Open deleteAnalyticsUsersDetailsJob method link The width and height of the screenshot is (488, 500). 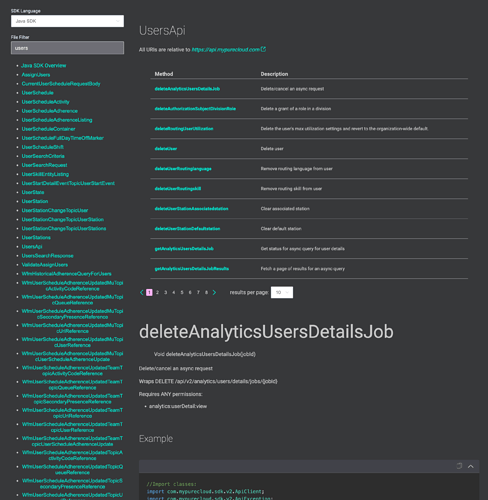[x=187, y=89]
